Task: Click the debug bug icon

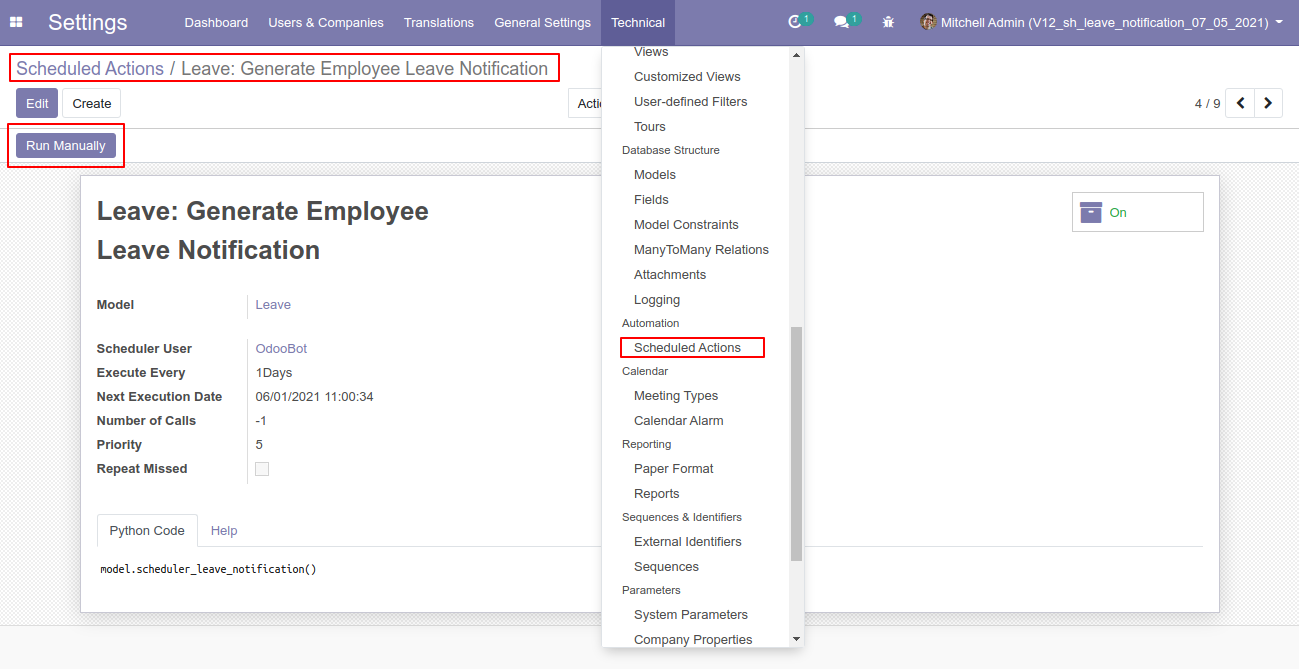Action: tap(888, 22)
